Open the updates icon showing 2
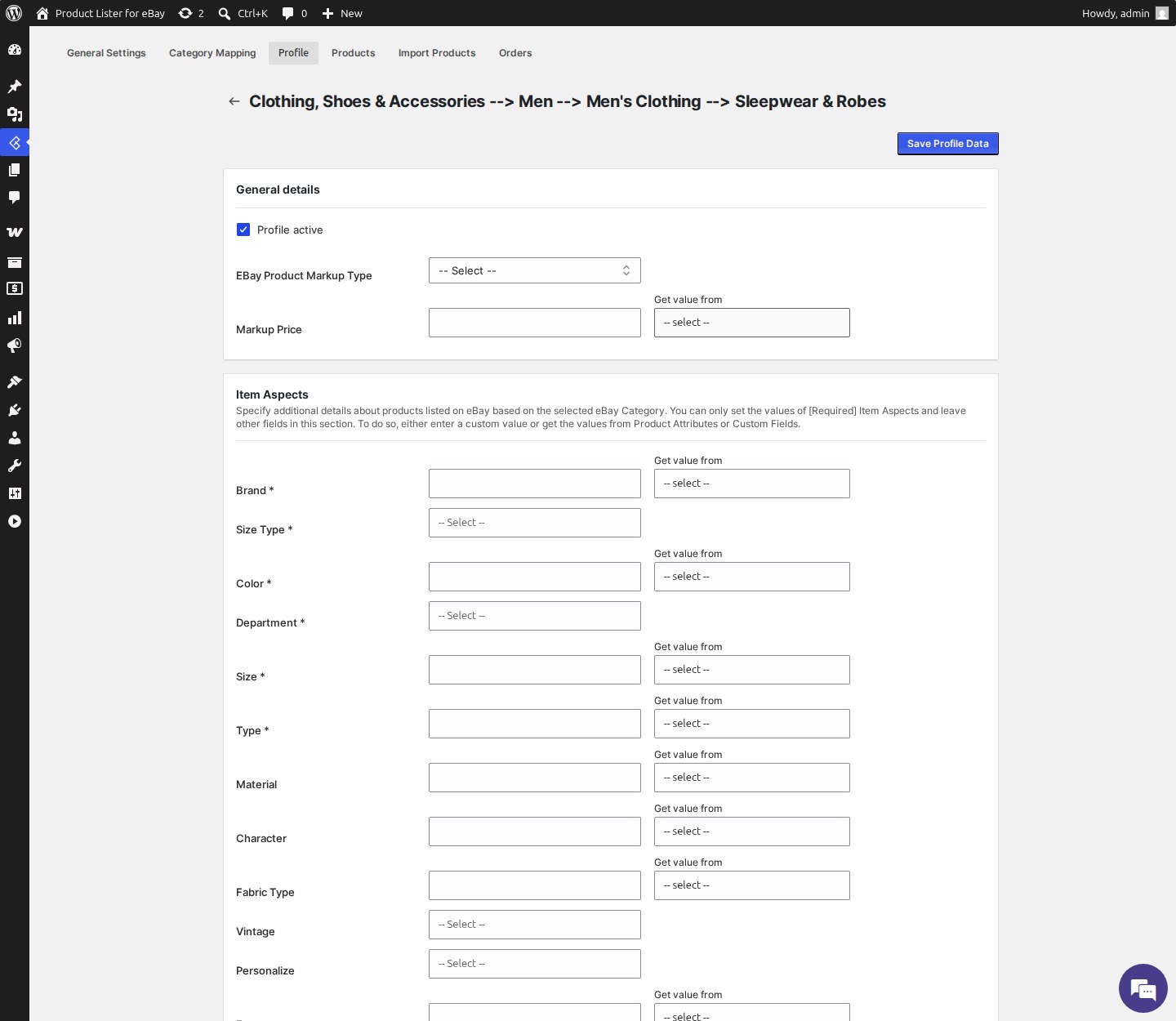This screenshot has height=1021, width=1176. pos(185,13)
